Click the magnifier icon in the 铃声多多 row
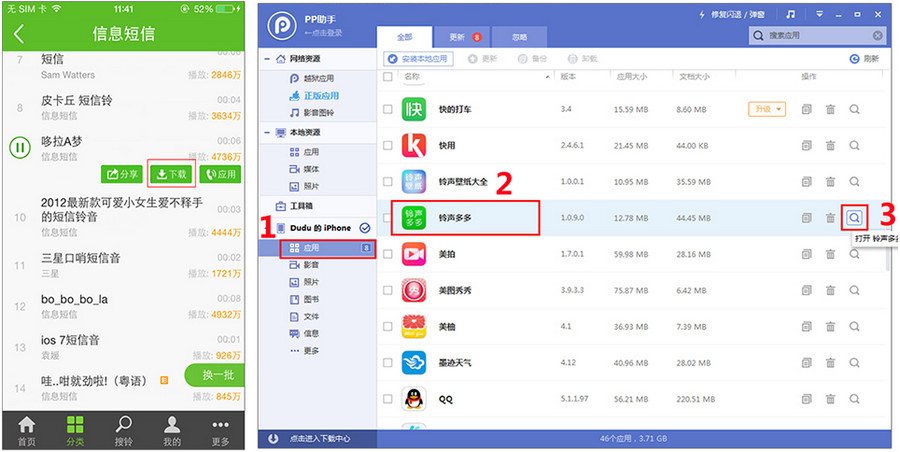Image resolution: width=900 pixels, height=452 pixels. [854, 217]
